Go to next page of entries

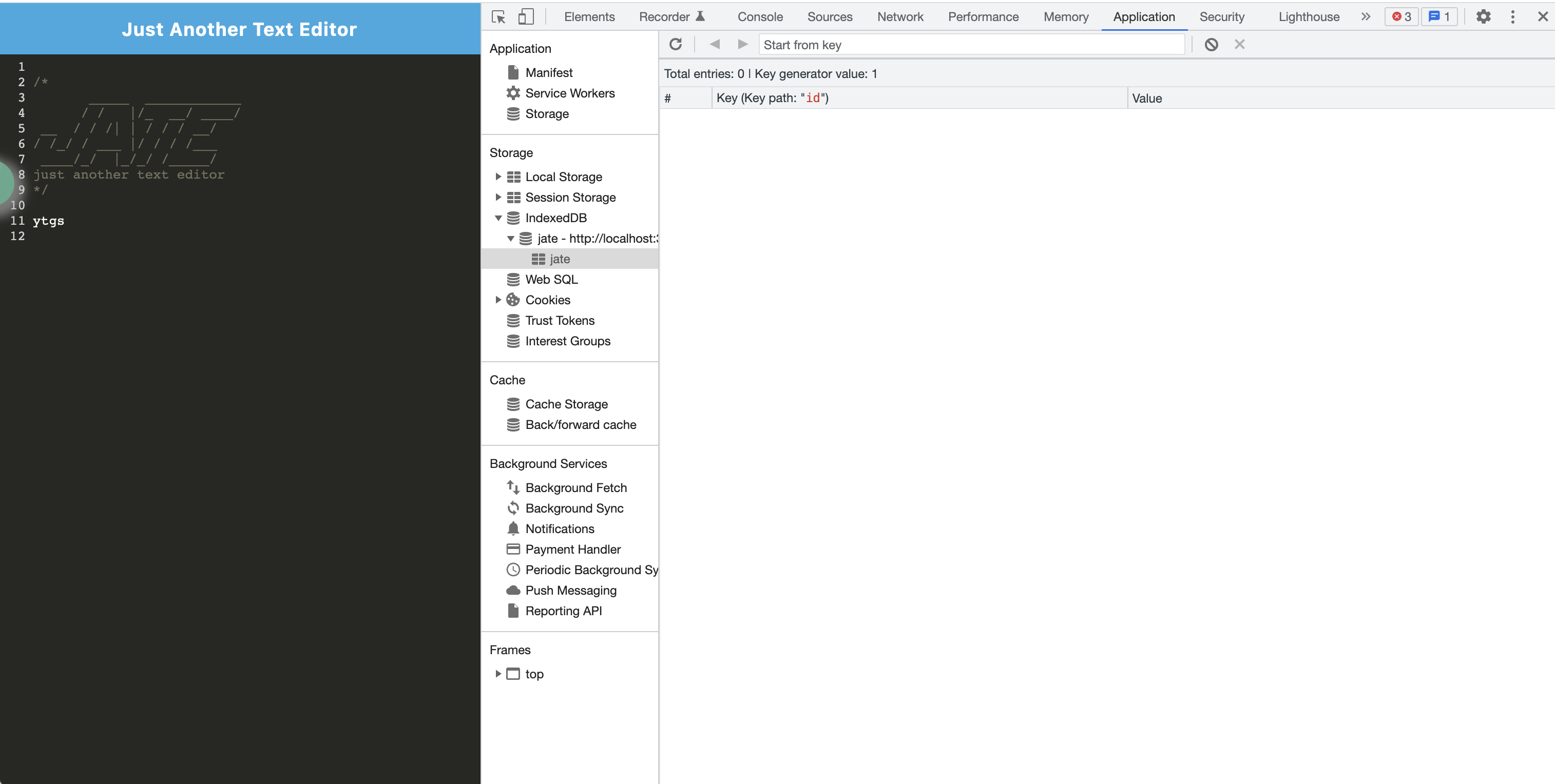742,44
